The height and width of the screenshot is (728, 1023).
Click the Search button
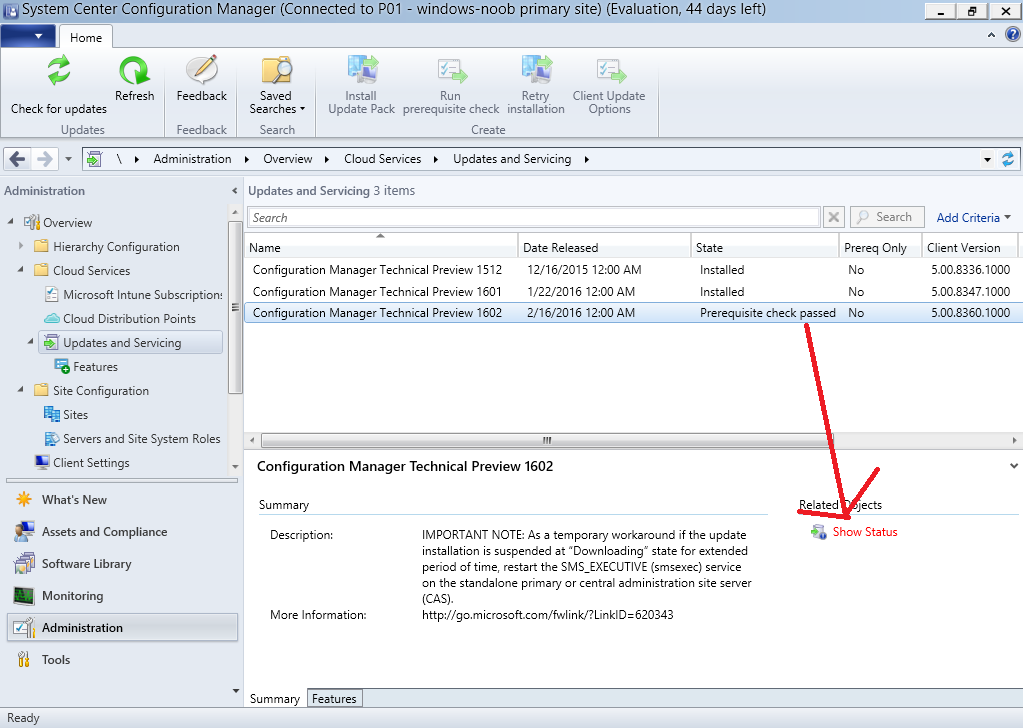[887, 217]
